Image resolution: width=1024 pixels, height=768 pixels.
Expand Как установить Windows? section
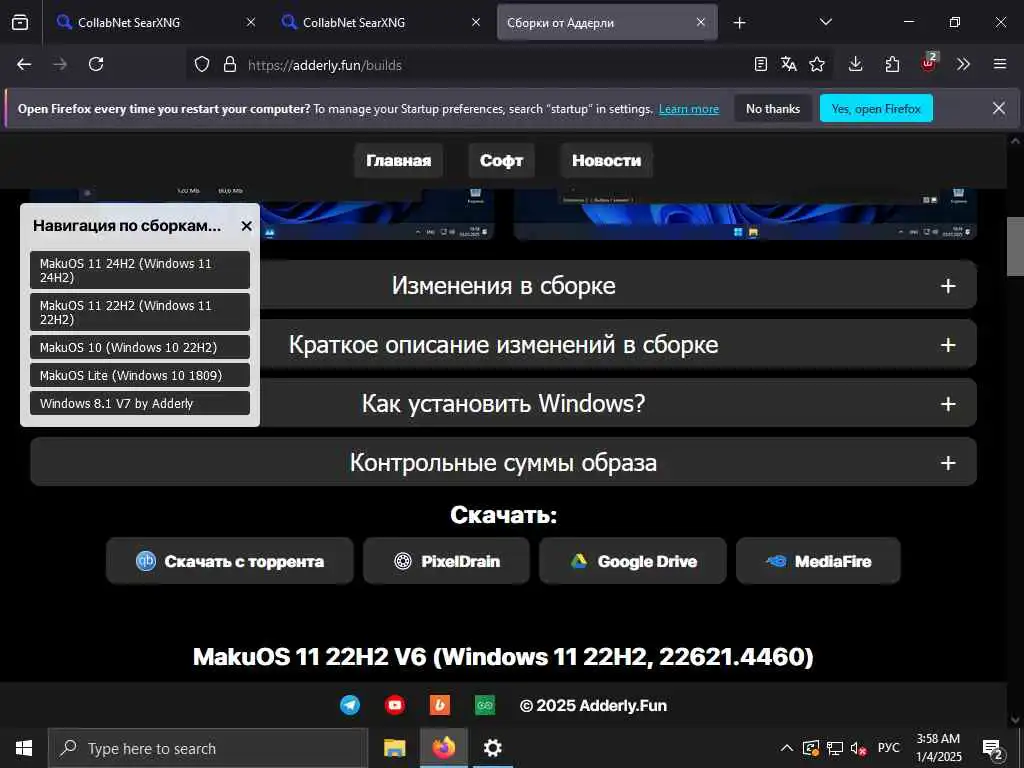tap(618, 403)
